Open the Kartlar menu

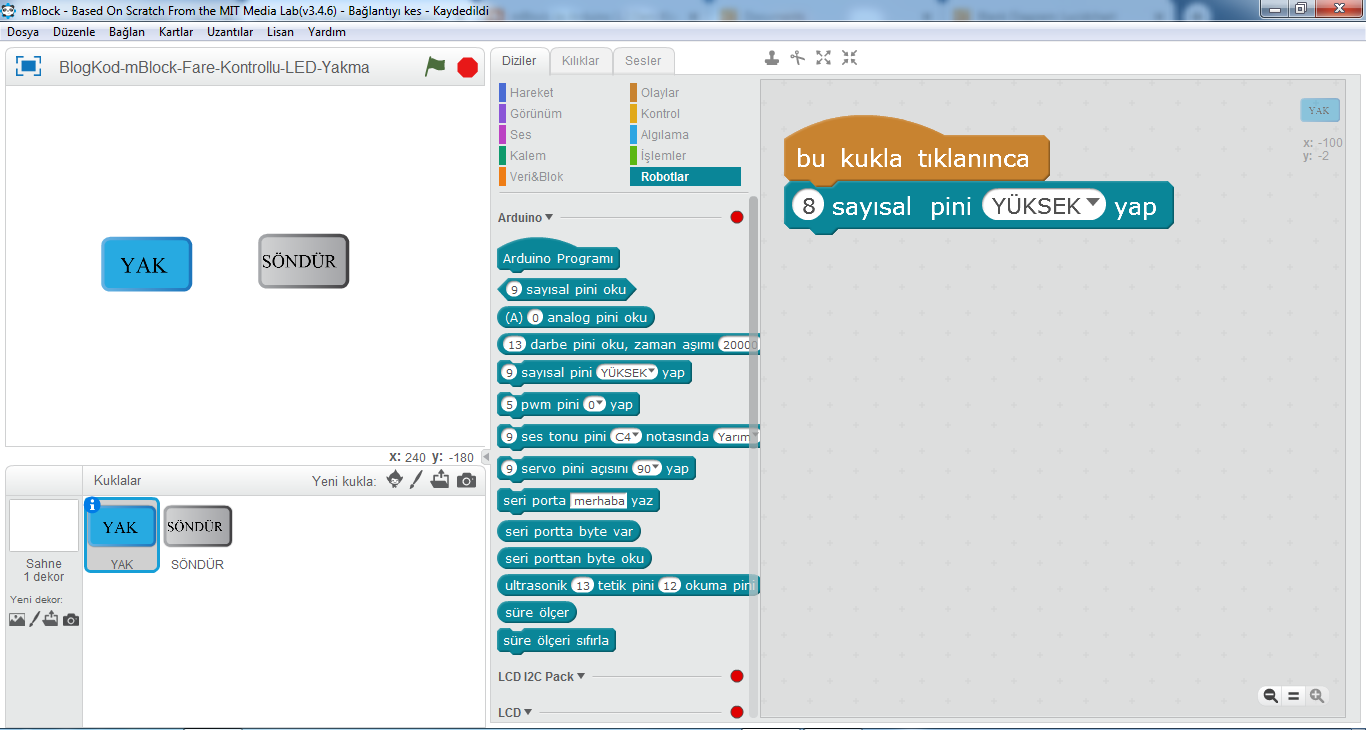coord(176,32)
